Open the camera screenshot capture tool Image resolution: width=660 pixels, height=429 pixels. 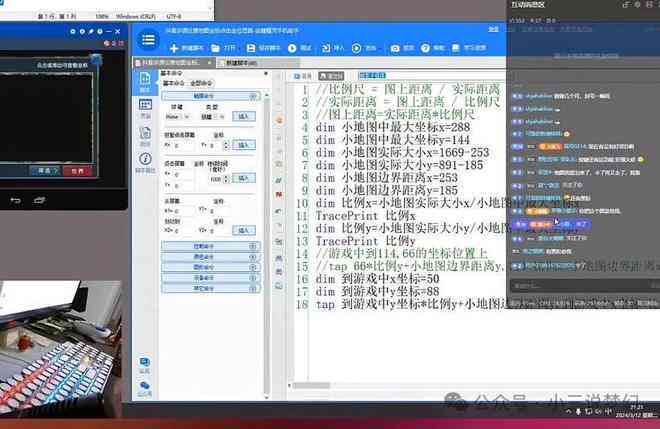(395, 48)
